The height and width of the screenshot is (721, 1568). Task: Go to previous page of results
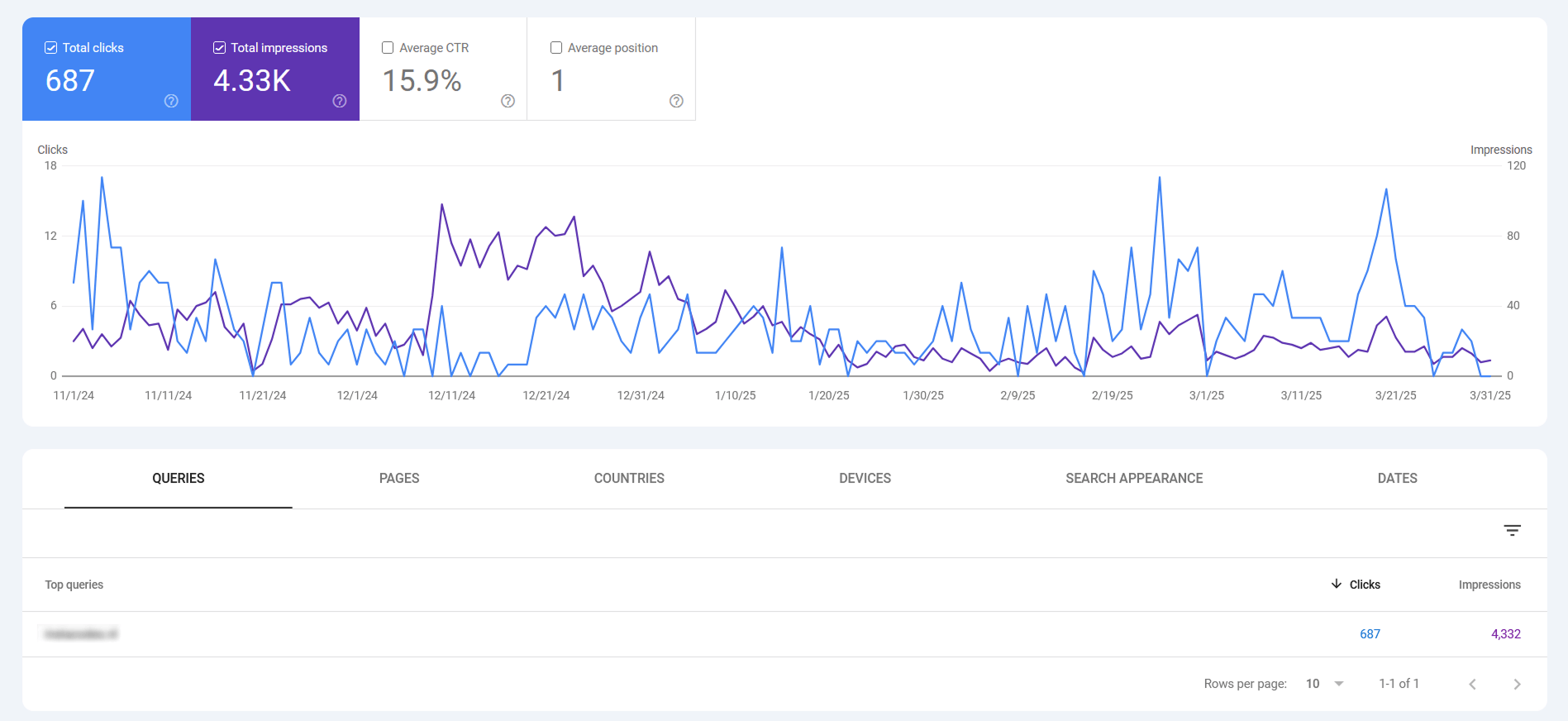pyautogui.click(x=1472, y=684)
